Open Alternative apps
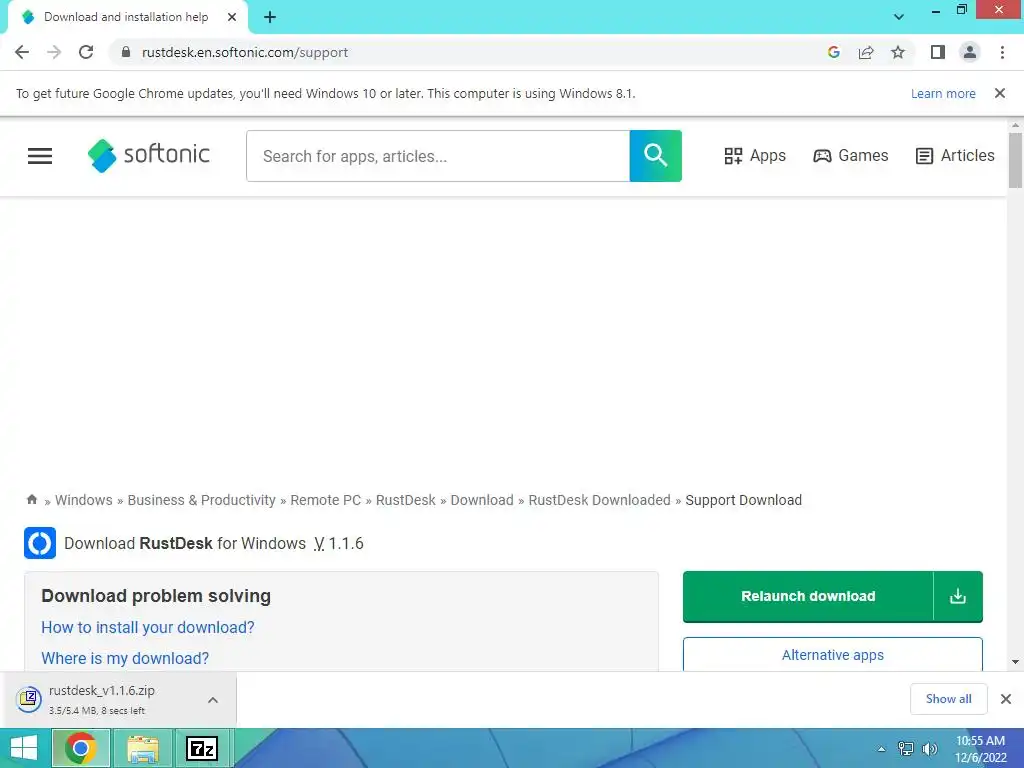 pos(833,655)
